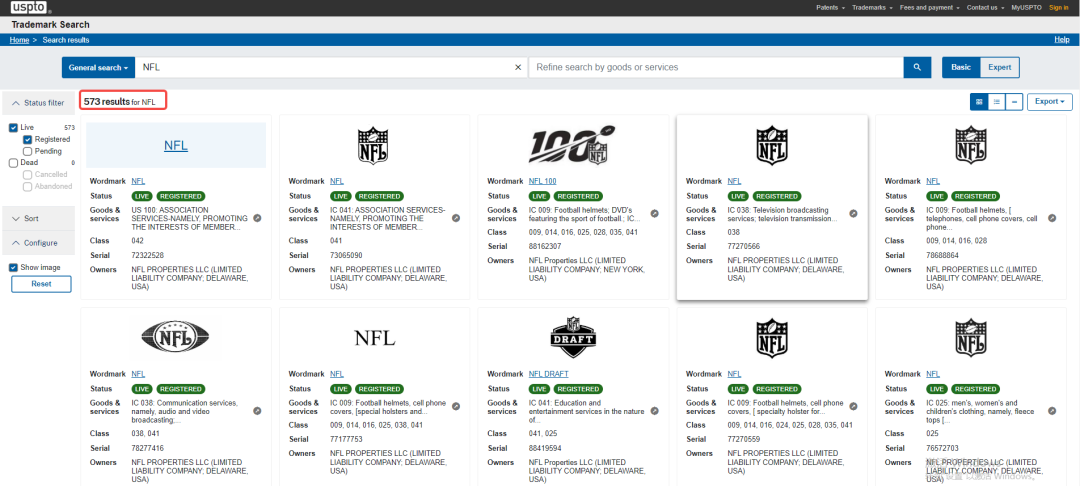Image resolution: width=1080 pixels, height=486 pixels.
Task: Select the Basic search mode
Action: [961, 67]
